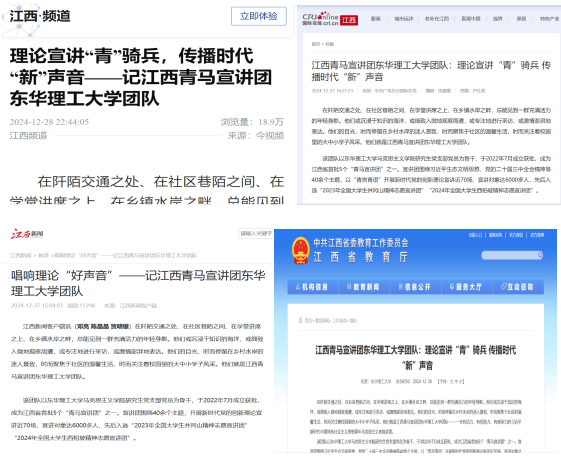Open the 教育新闻 tab
The height and width of the screenshot is (465, 561).
tap(364, 287)
